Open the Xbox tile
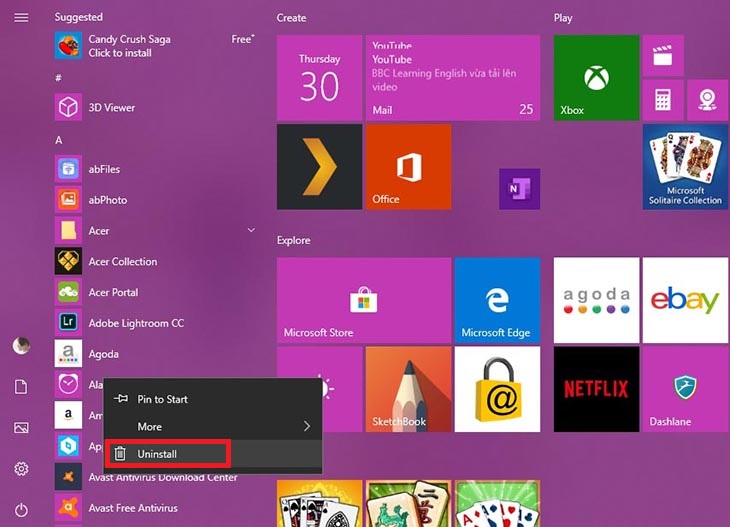The height and width of the screenshot is (527, 730). click(x=595, y=78)
